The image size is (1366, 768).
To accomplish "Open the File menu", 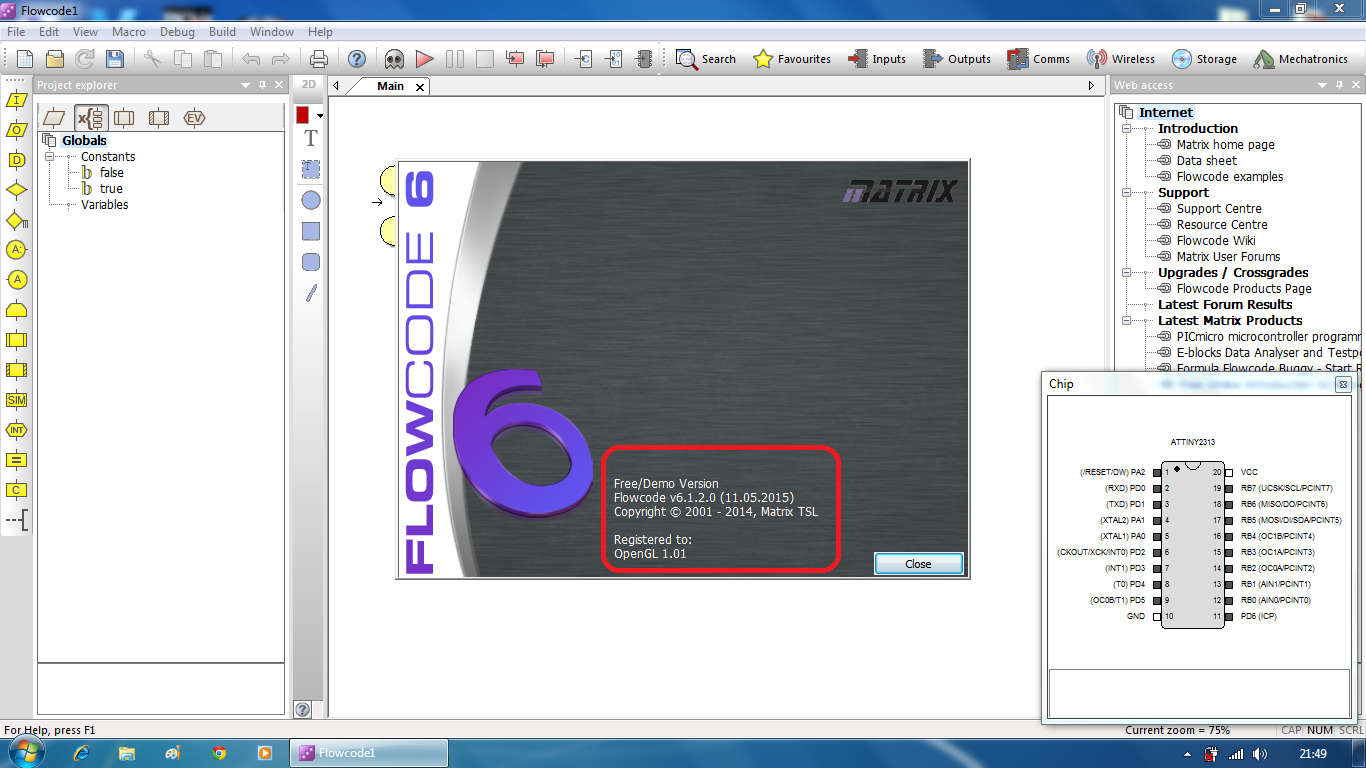I will coord(16,32).
